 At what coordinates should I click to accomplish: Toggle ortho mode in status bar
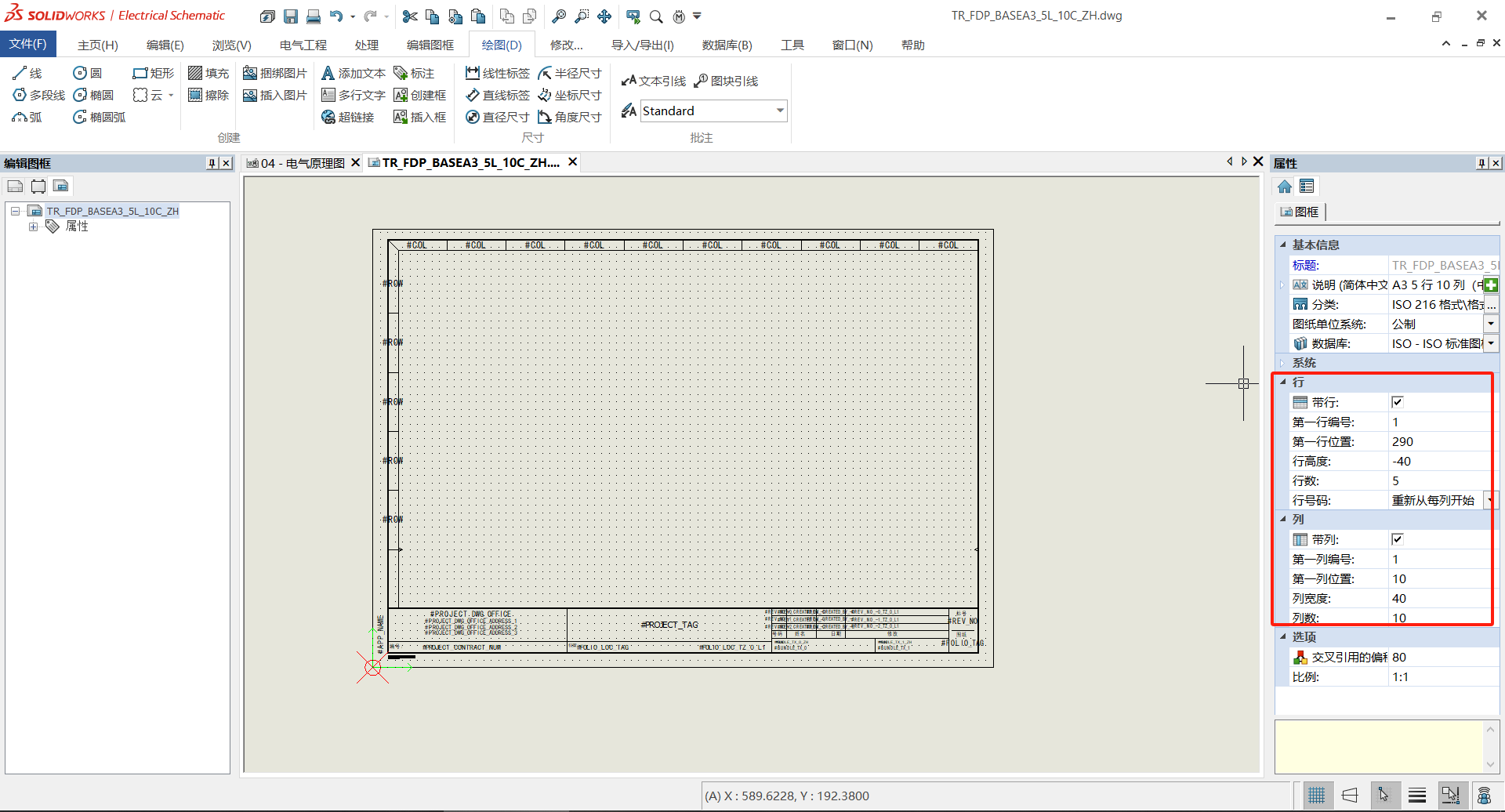click(1350, 796)
